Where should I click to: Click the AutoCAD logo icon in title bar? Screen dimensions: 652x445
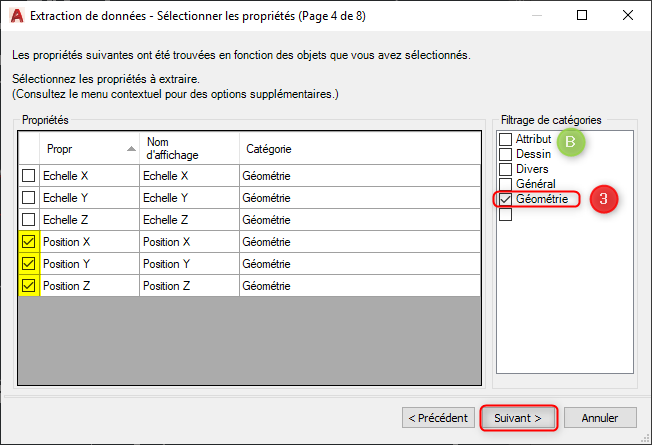tap(16, 16)
